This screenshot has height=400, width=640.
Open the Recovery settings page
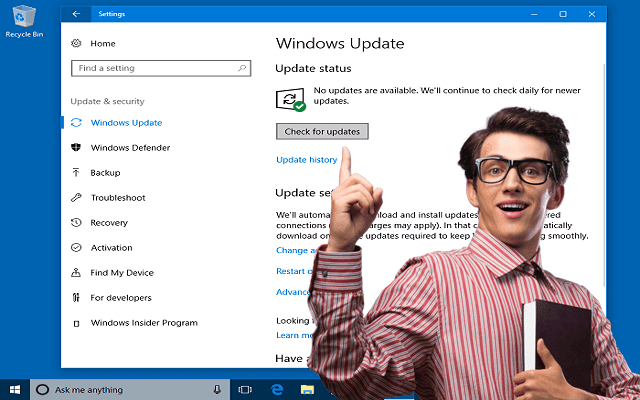coord(109,223)
